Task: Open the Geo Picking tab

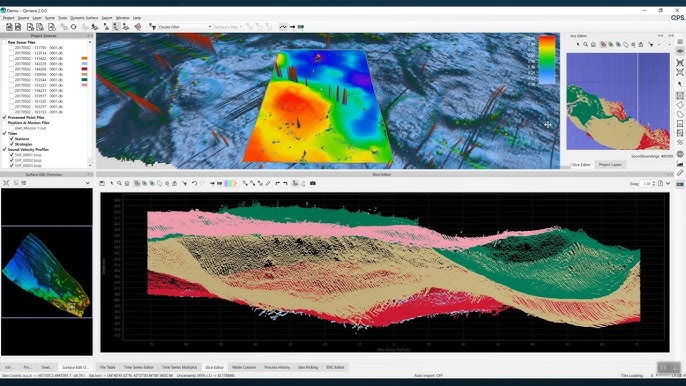Action: click(308, 367)
